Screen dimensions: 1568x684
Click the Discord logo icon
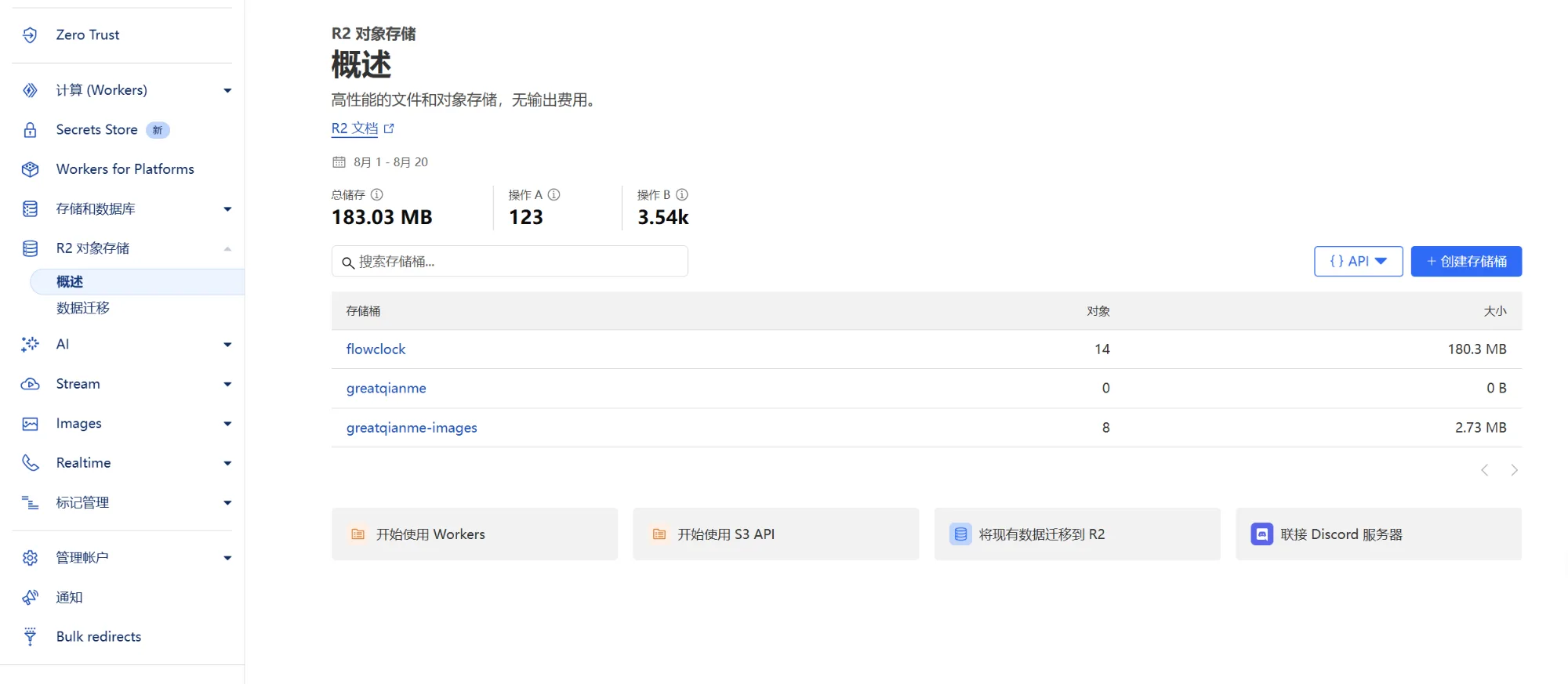click(x=1261, y=534)
